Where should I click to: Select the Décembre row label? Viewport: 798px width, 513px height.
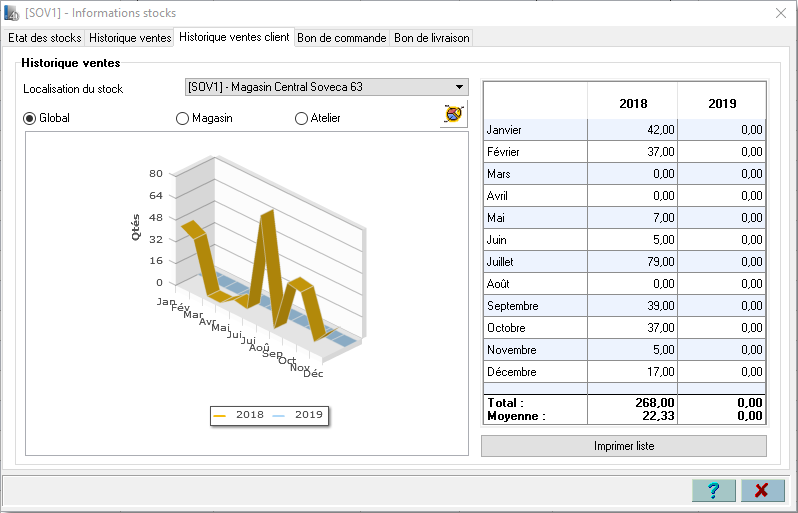tap(511, 372)
